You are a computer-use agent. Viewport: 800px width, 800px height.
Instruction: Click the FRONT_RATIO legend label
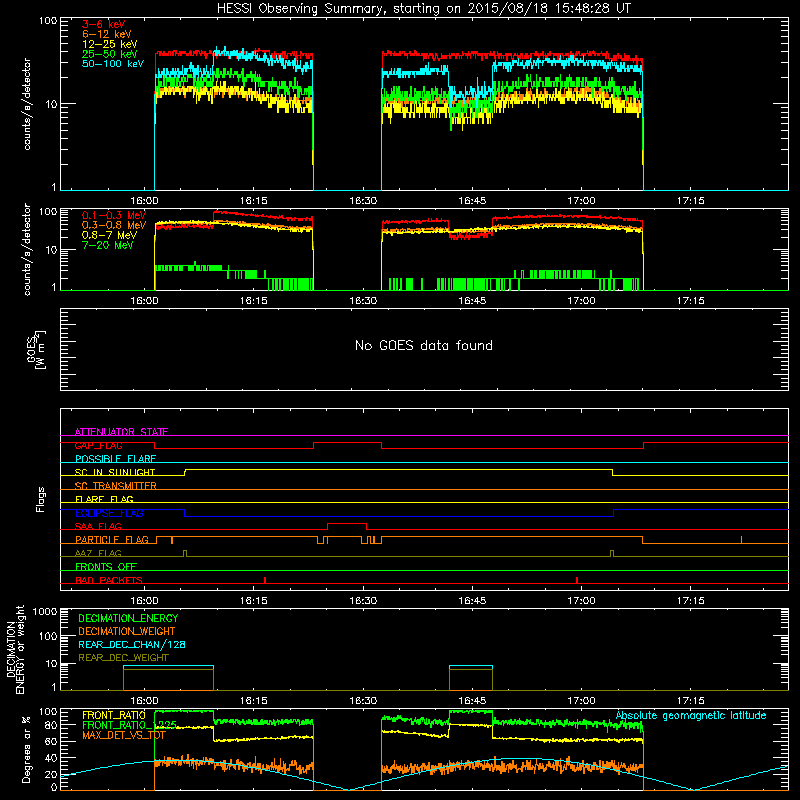[x=113, y=715]
